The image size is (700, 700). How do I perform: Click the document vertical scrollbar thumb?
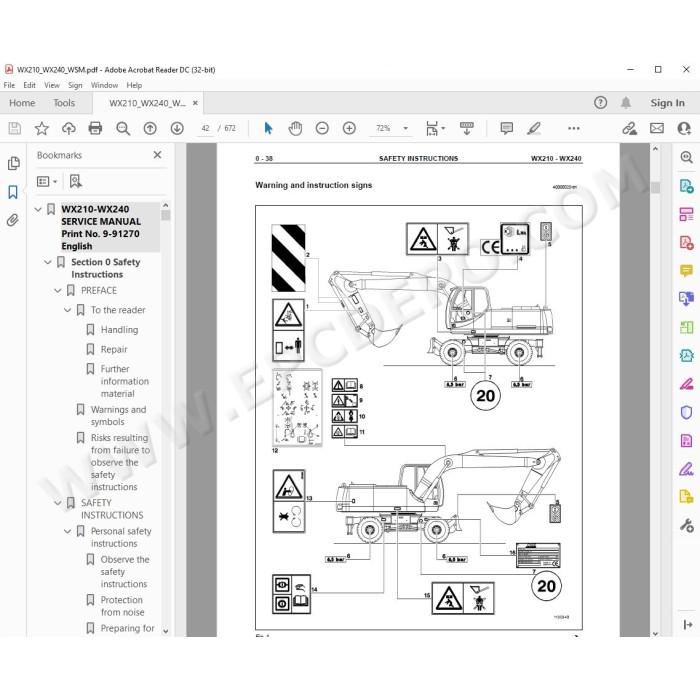coord(655,187)
